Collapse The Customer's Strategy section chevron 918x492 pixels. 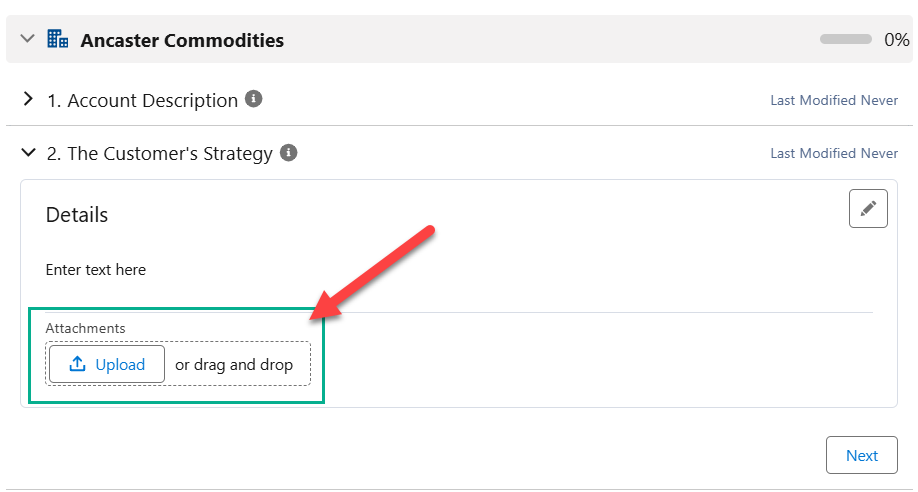click(x=28, y=153)
